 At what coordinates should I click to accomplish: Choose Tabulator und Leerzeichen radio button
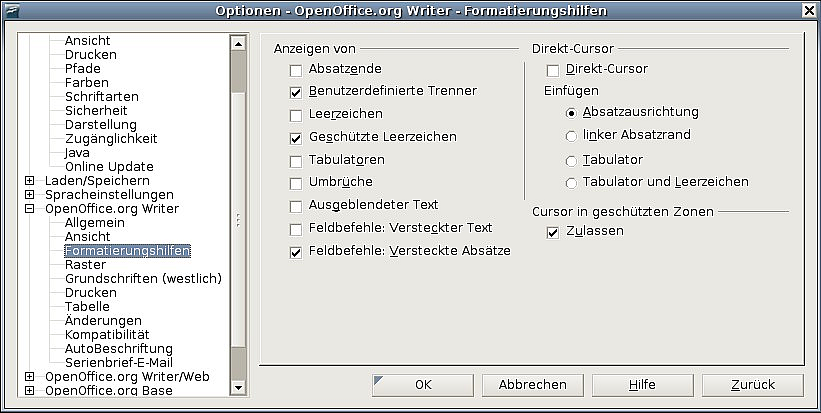click(572, 183)
